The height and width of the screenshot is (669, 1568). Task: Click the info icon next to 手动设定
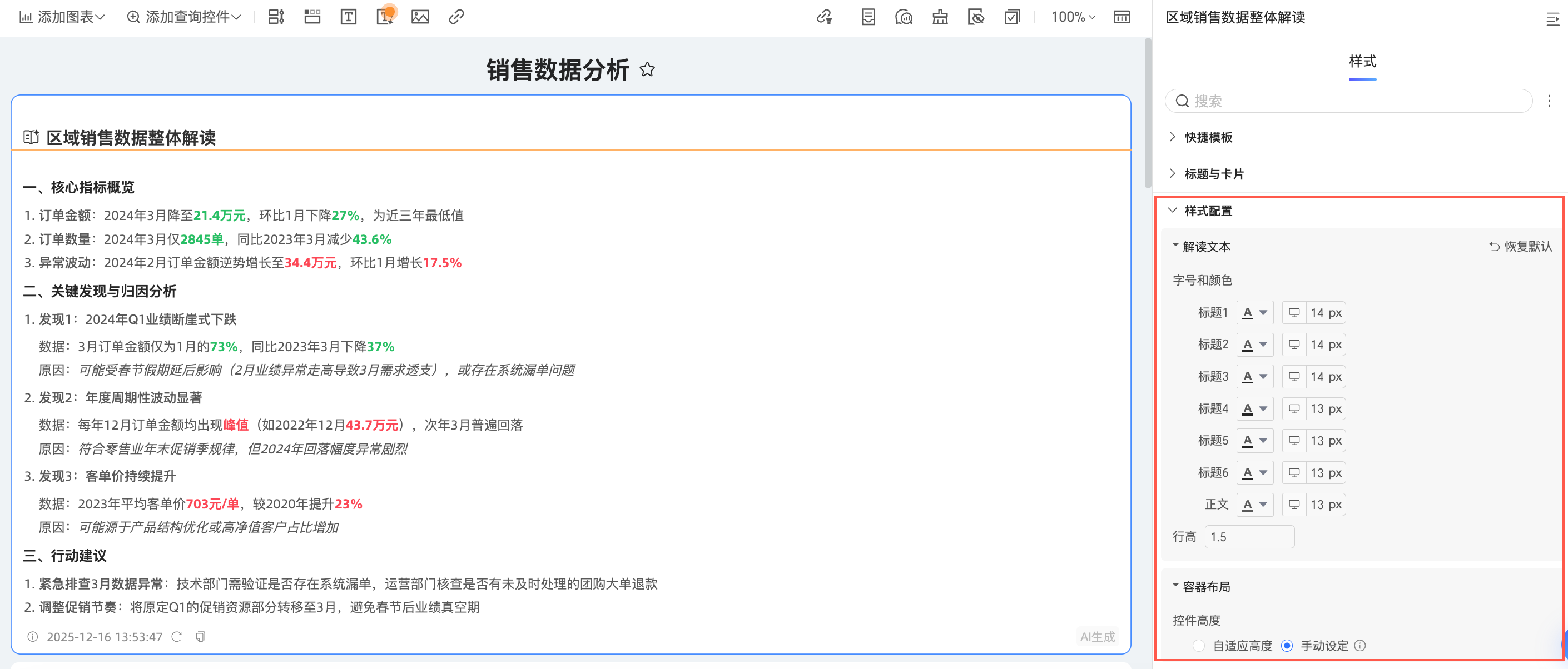1360,646
